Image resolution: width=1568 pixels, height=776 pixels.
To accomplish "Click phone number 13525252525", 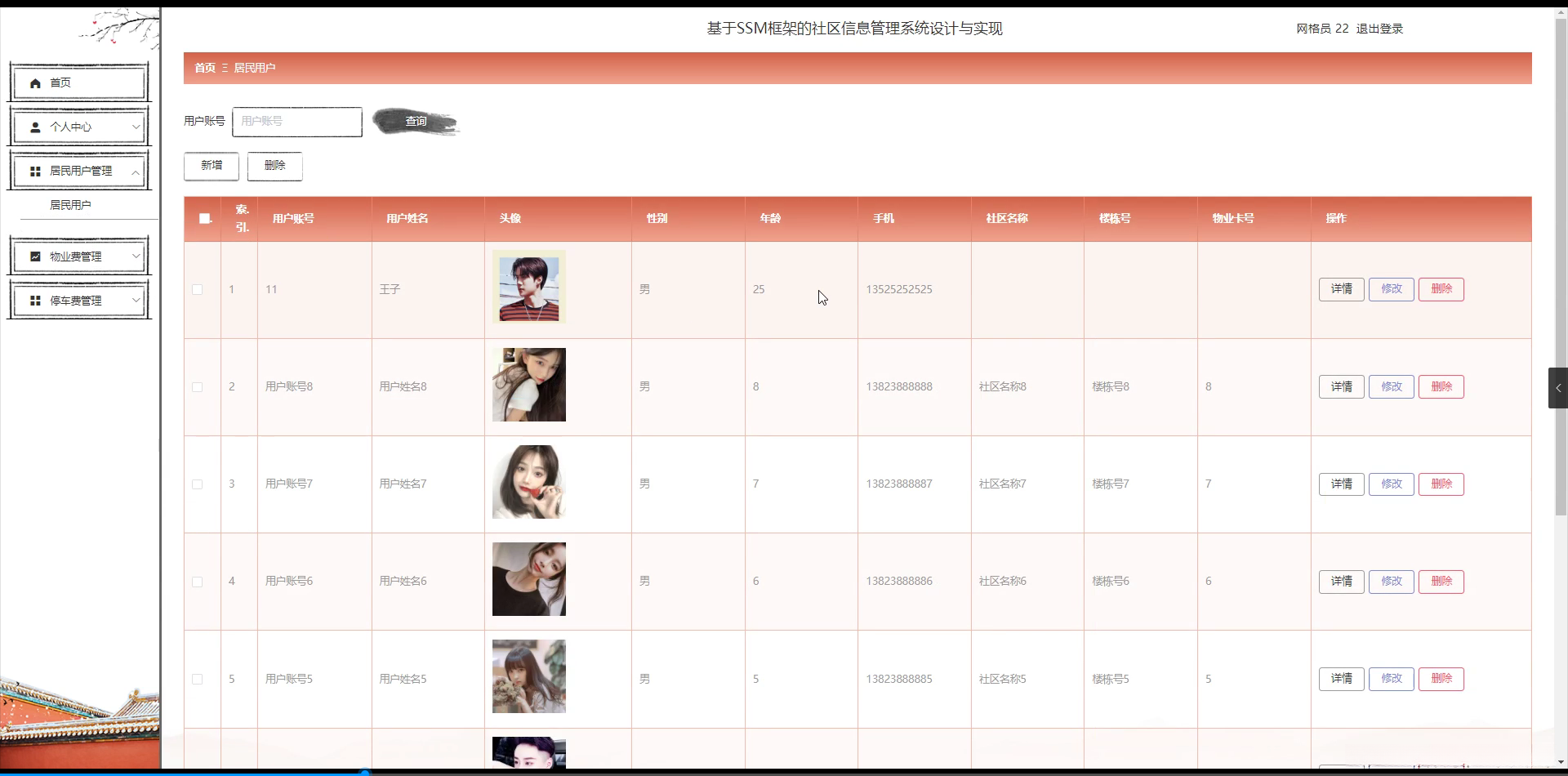I will click(899, 289).
